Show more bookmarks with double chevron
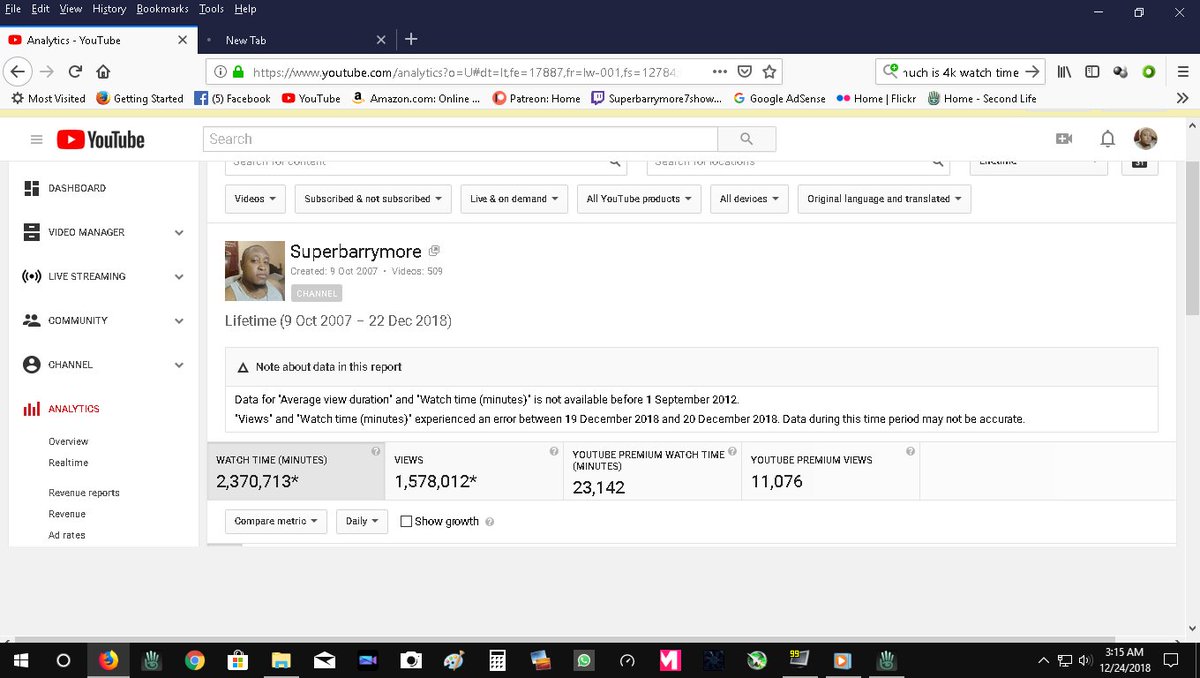Screen dimensions: 1200x678 click(x=1182, y=98)
